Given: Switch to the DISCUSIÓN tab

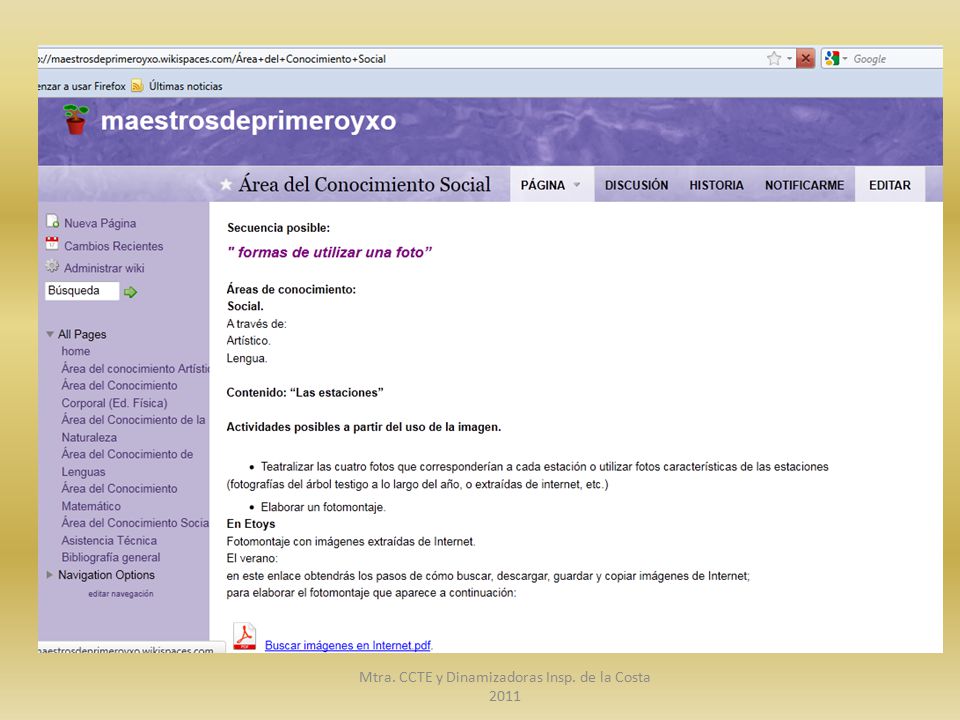Looking at the screenshot, I should tap(637, 185).
